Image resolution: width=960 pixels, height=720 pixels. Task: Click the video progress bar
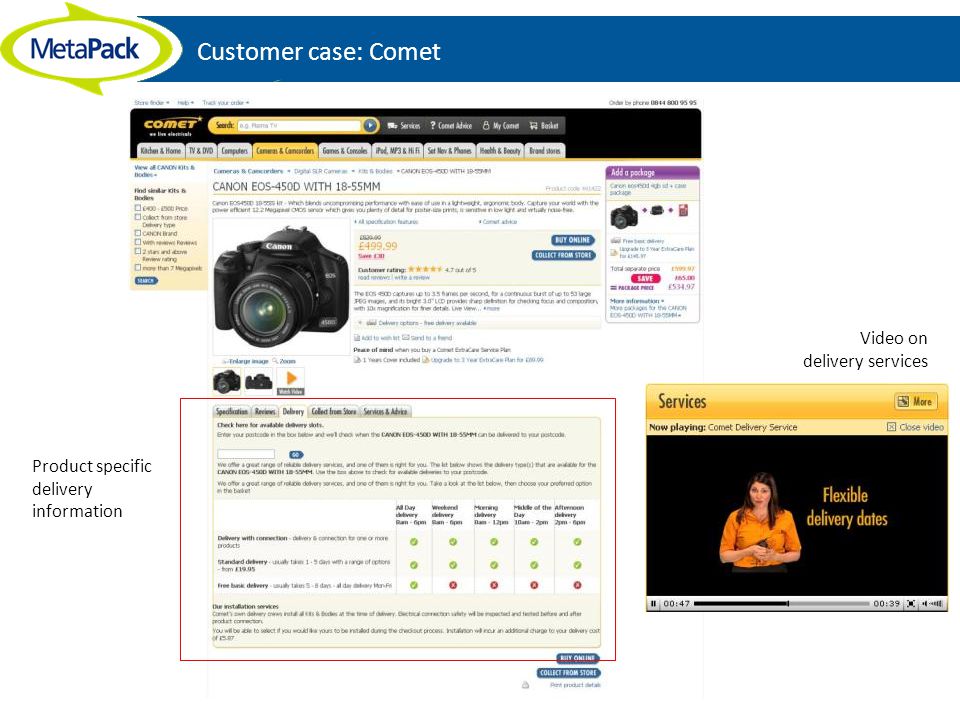[781, 604]
